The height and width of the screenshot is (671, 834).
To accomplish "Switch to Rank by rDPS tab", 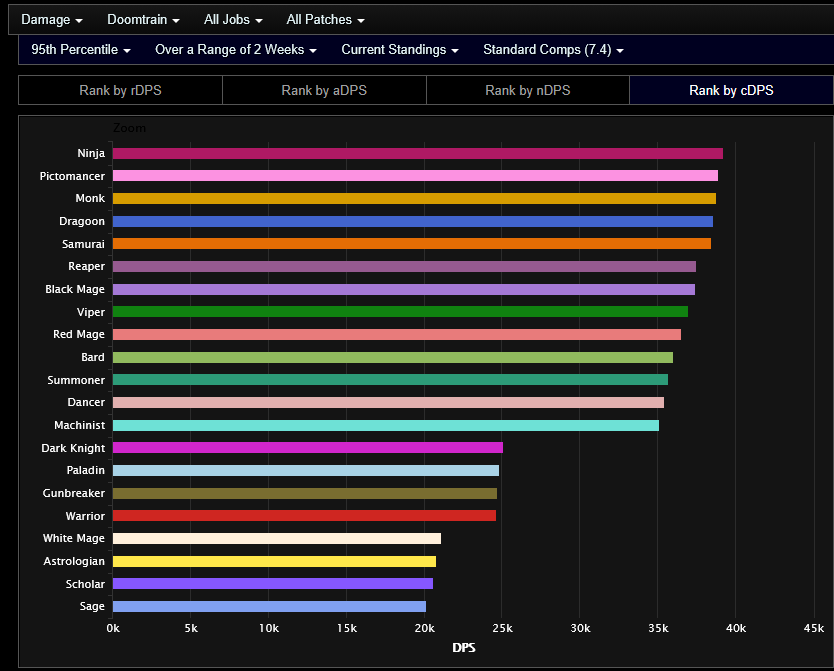I will click(120, 90).
